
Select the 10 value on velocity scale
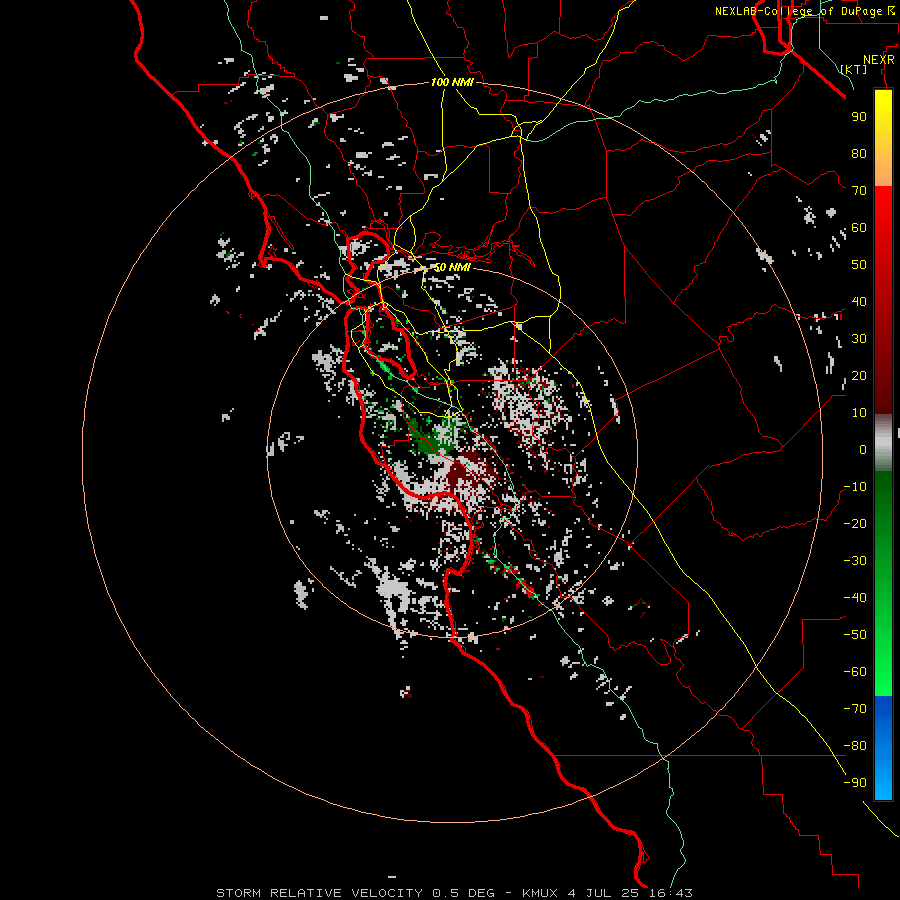coord(859,413)
